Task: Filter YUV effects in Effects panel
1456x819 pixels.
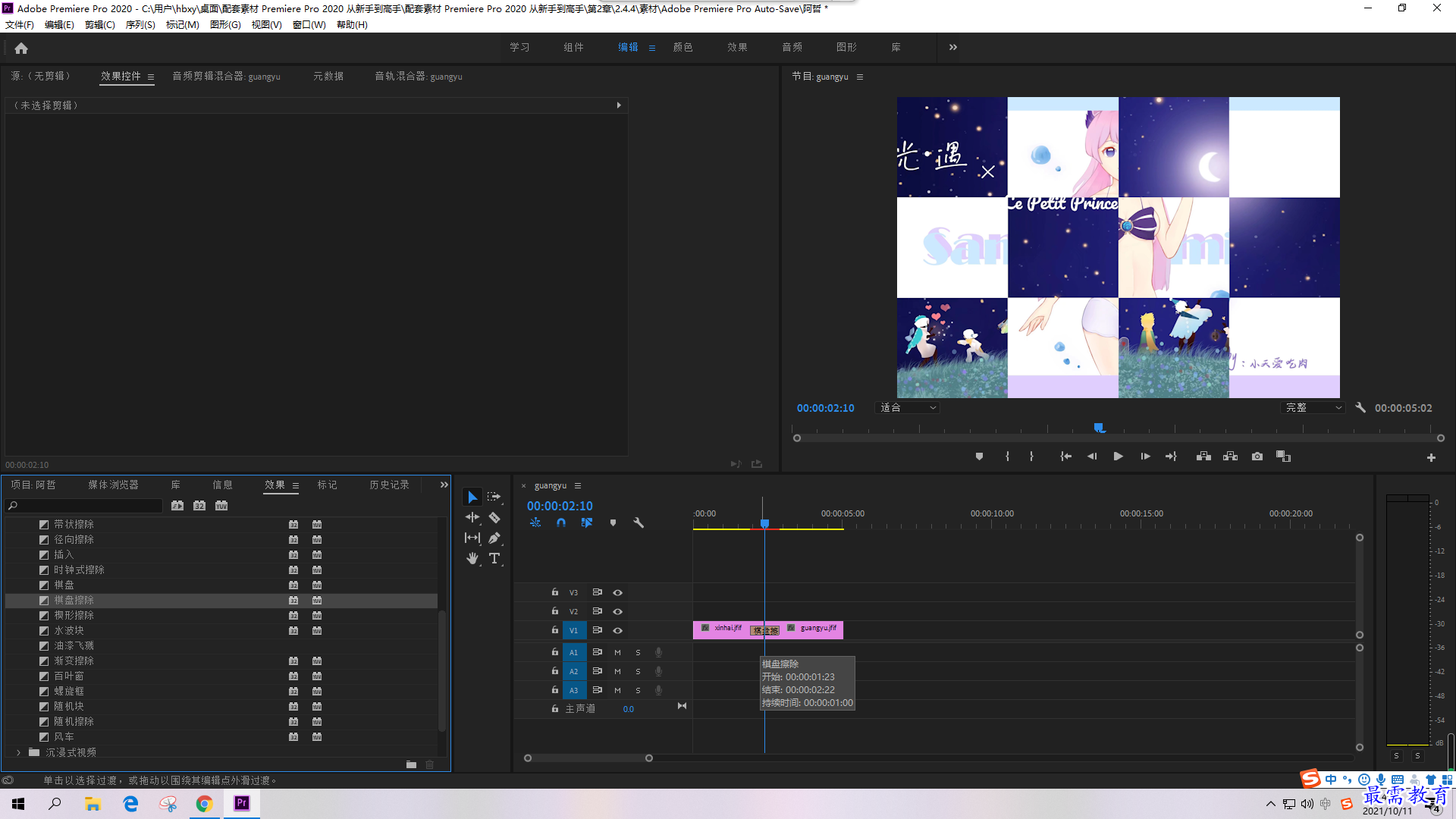Action: (221, 506)
